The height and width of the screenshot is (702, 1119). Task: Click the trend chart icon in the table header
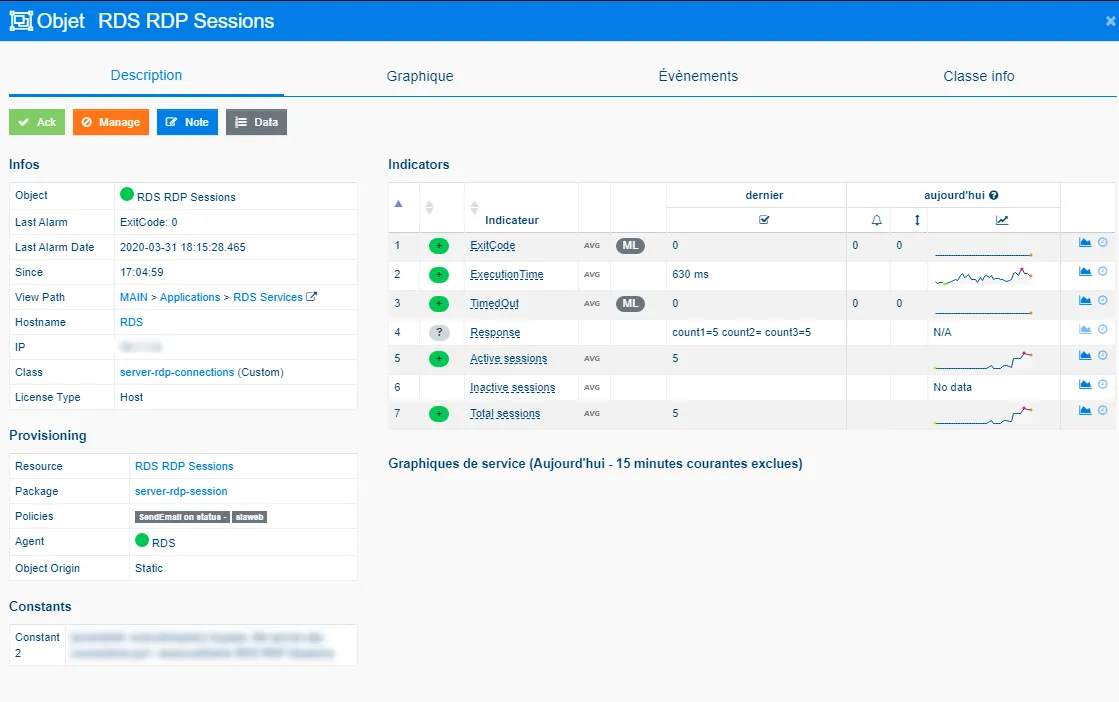1000,220
